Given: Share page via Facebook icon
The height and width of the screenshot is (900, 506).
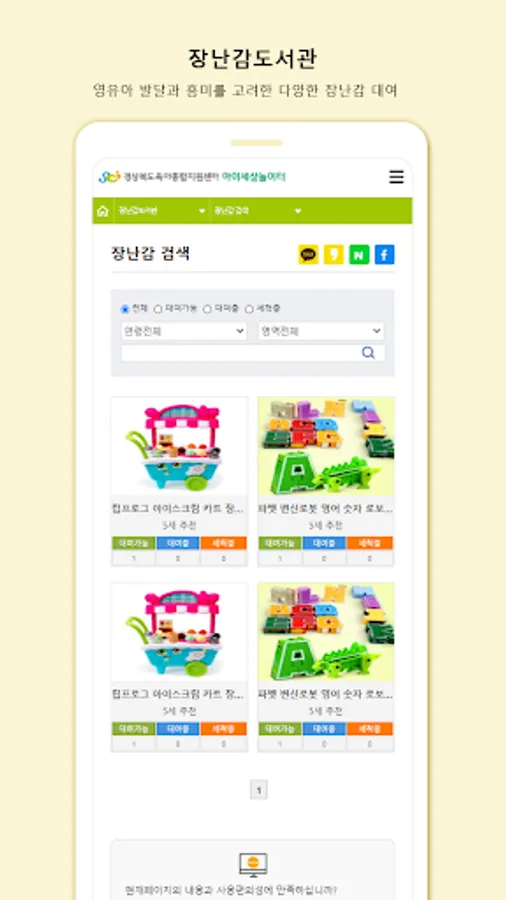Looking at the screenshot, I should pyautogui.click(x=384, y=254).
